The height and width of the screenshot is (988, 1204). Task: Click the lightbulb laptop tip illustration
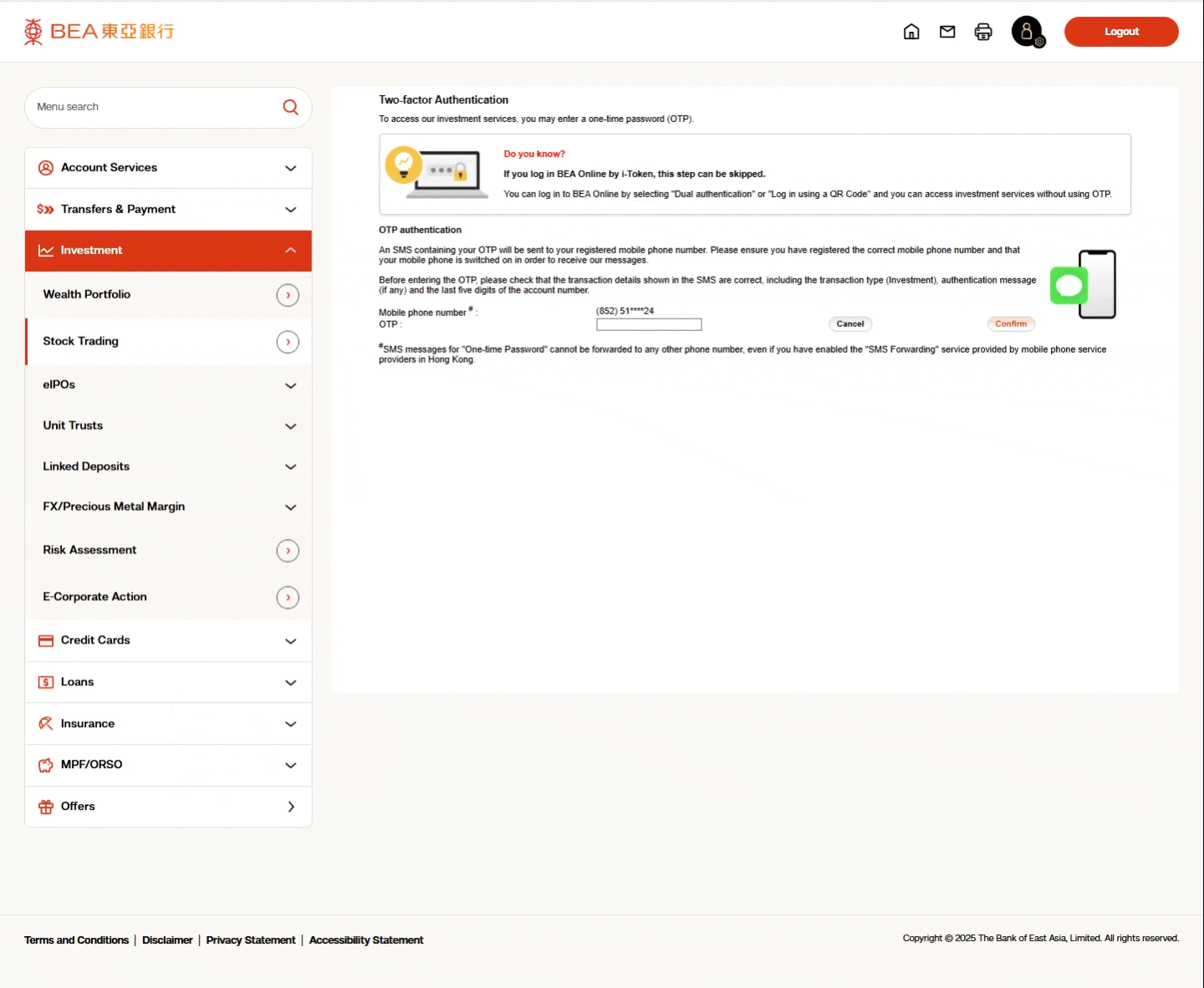pos(436,174)
